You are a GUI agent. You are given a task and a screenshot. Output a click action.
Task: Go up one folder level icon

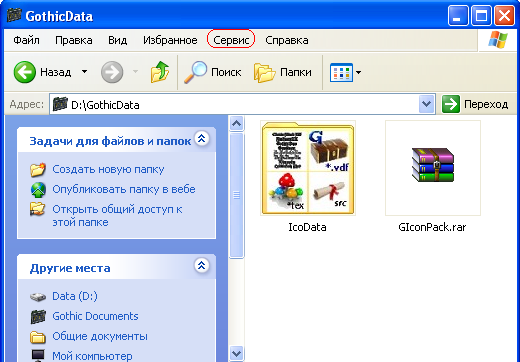click(x=160, y=72)
